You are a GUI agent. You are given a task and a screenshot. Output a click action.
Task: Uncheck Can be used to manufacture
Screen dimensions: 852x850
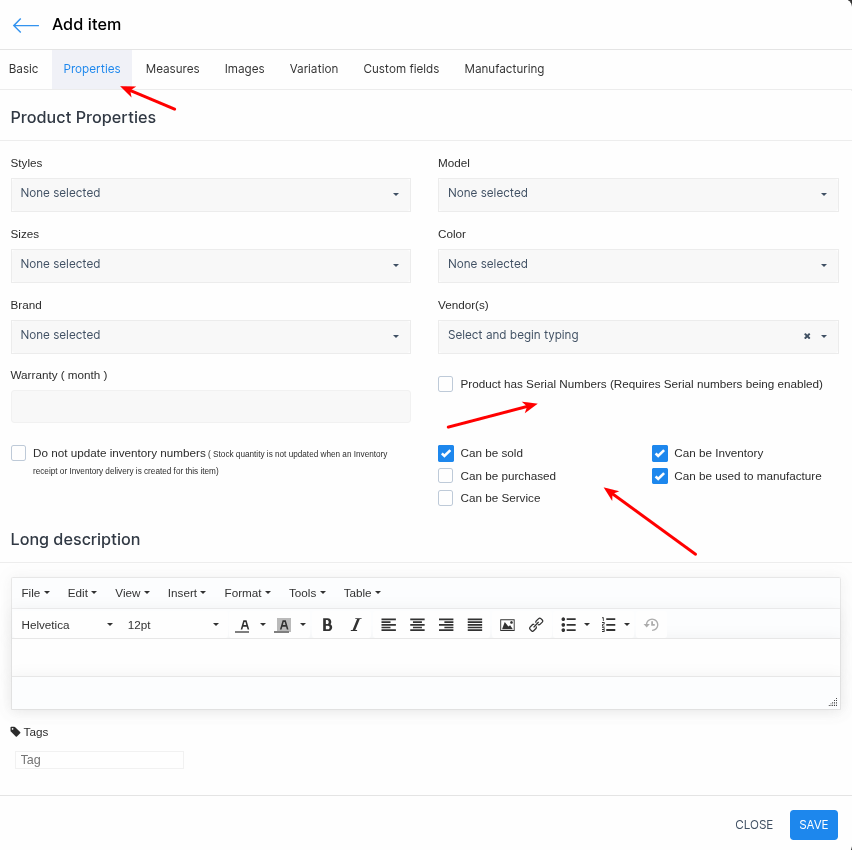[660, 476]
